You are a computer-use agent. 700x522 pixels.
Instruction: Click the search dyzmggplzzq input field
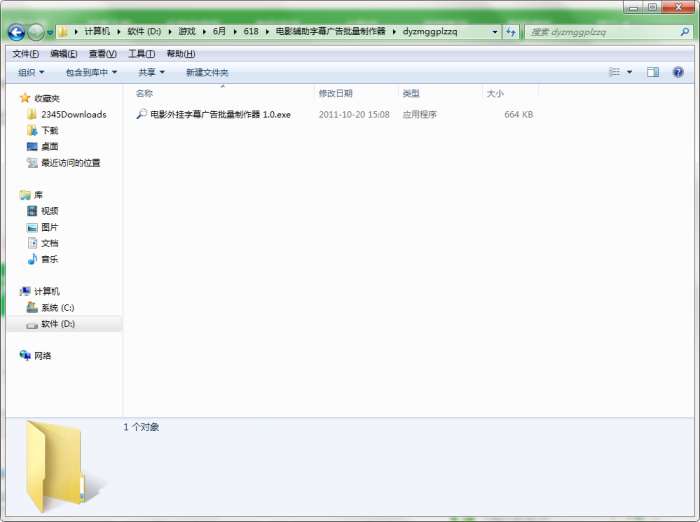602,32
